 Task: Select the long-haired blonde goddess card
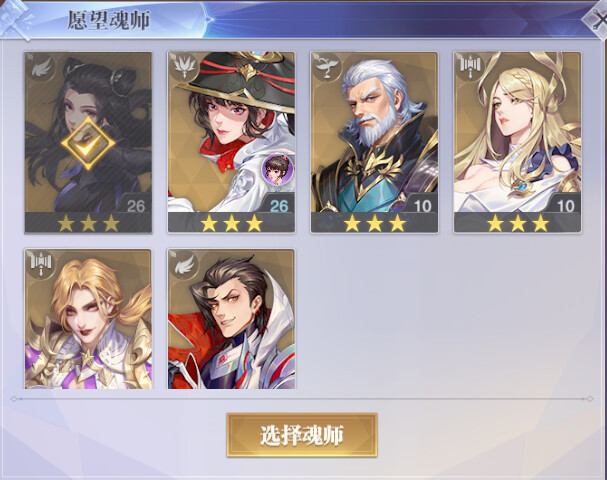[518, 142]
